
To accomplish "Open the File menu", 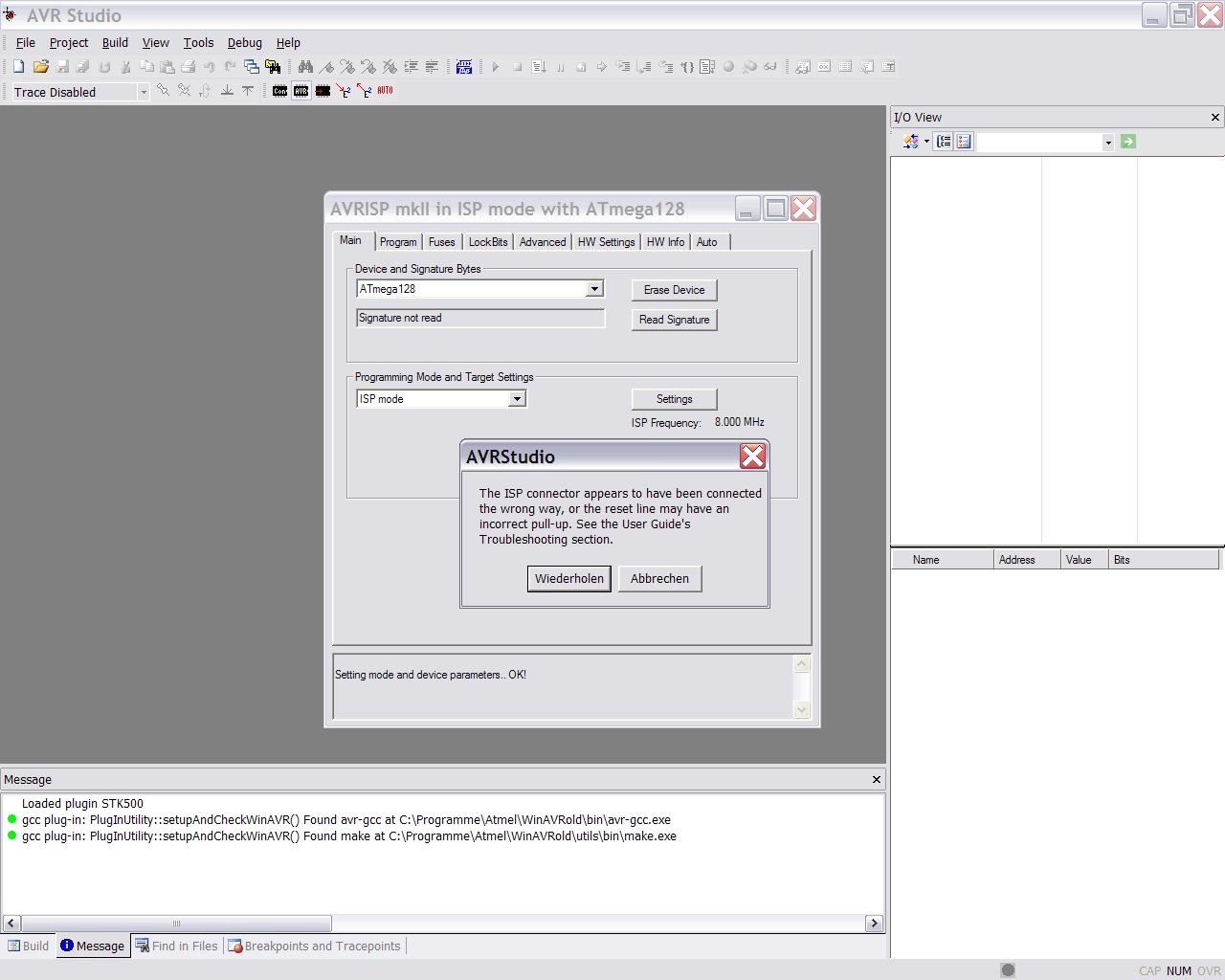I will tap(26, 43).
